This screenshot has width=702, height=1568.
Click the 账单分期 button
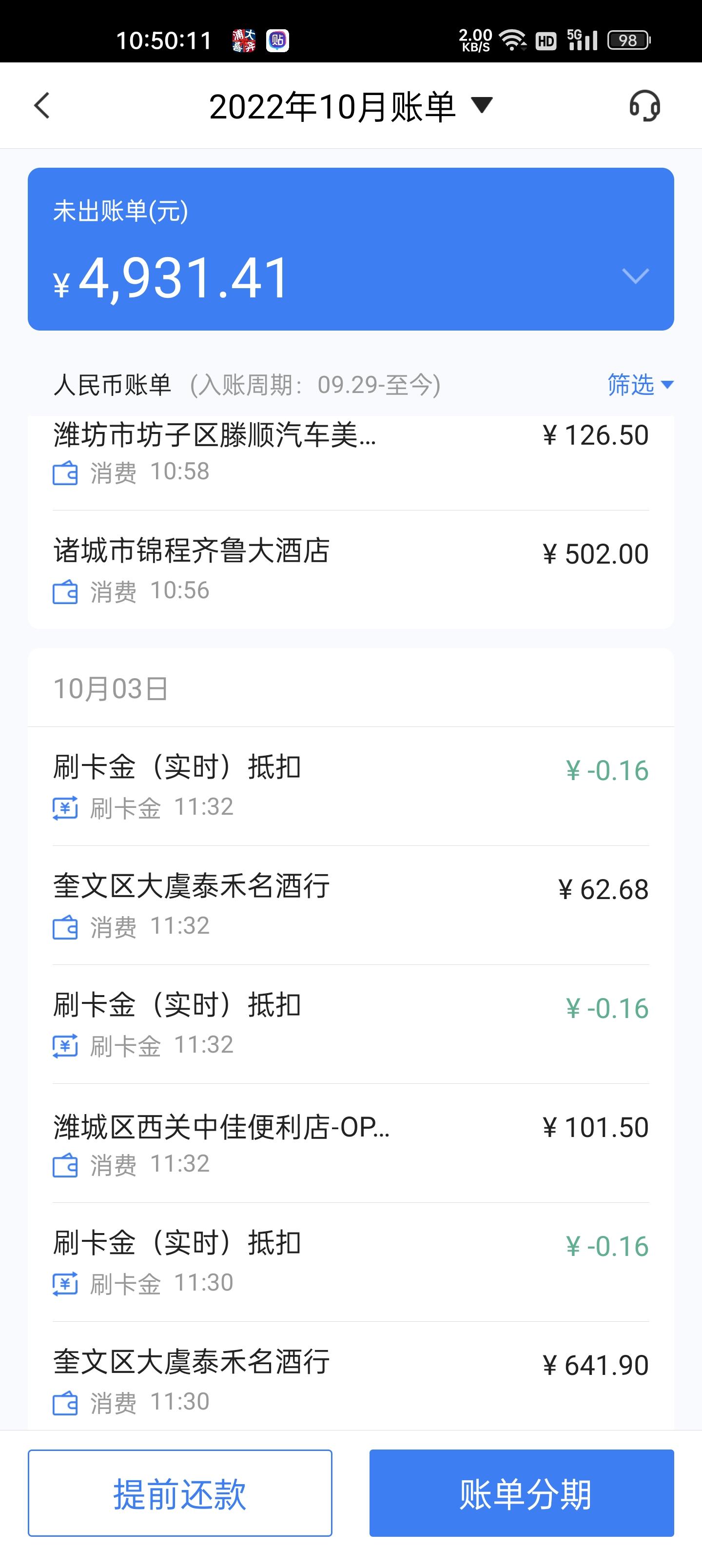(x=522, y=1492)
